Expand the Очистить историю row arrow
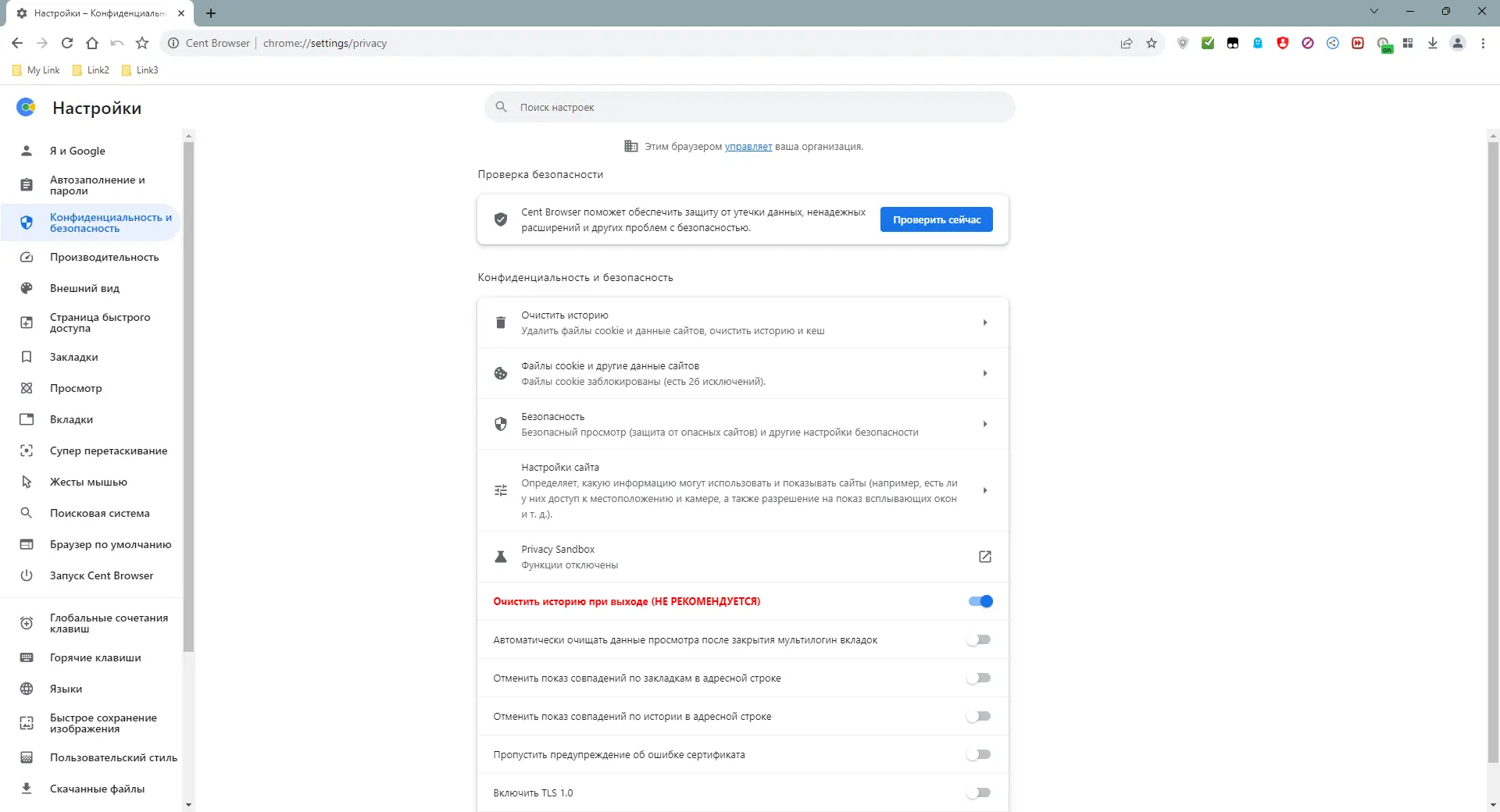1500x812 pixels. [x=985, y=322]
